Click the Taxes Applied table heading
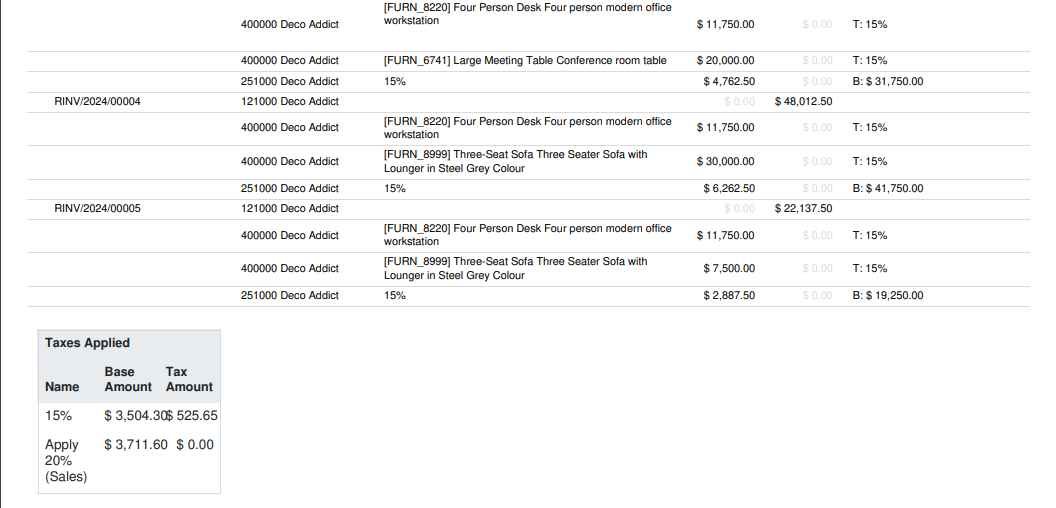The height and width of the screenshot is (508, 1056). point(88,343)
